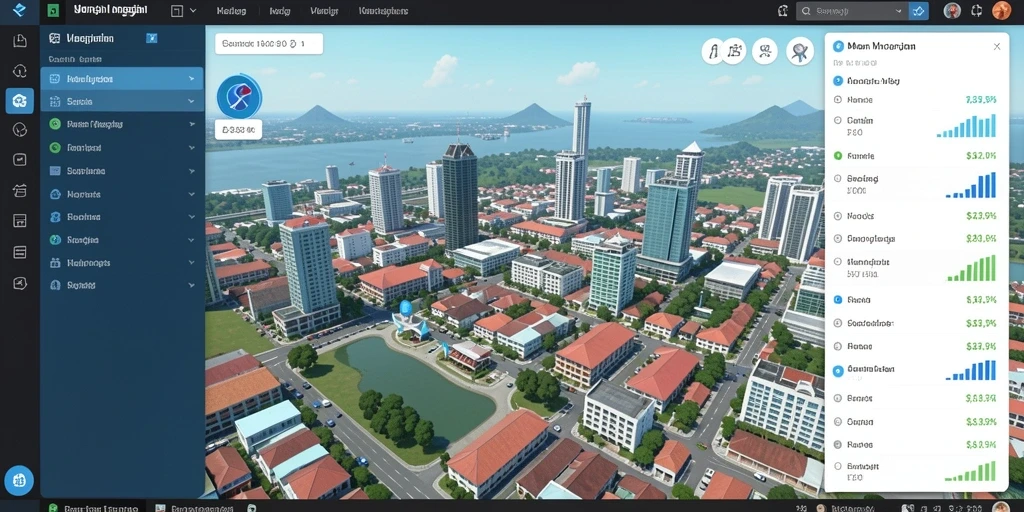Click the blue app logo in top-left corner

click(19, 10)
